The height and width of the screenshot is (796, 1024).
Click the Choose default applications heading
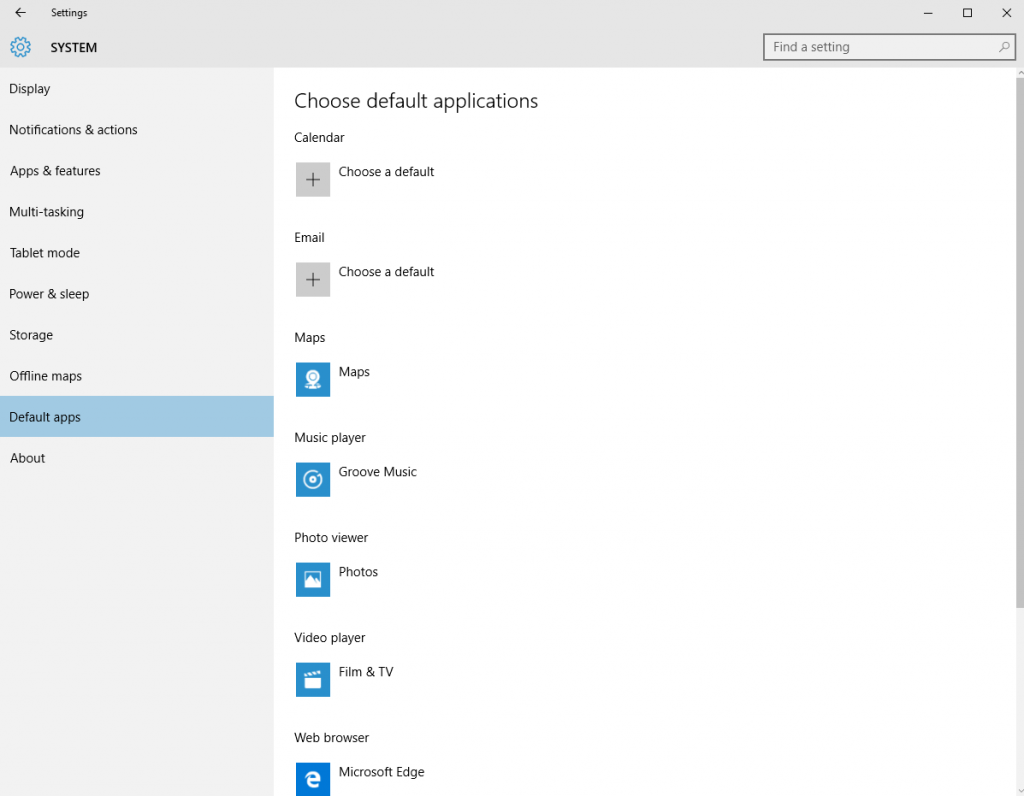coord(416,101)
